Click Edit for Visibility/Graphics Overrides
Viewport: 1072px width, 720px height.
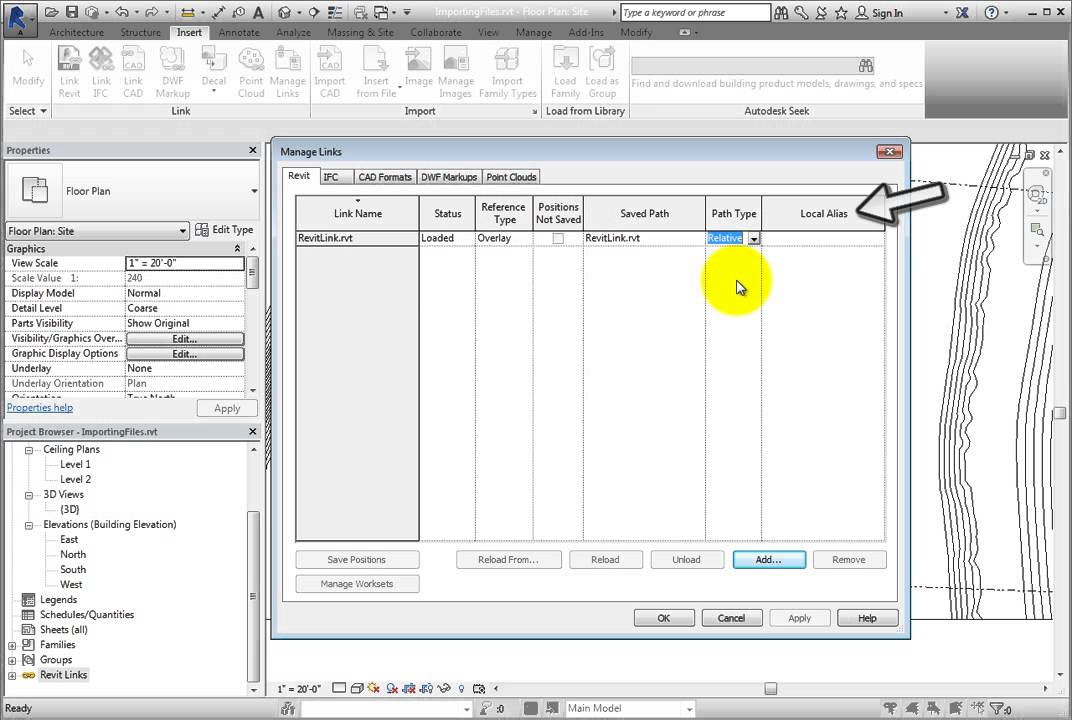point(185,338)
